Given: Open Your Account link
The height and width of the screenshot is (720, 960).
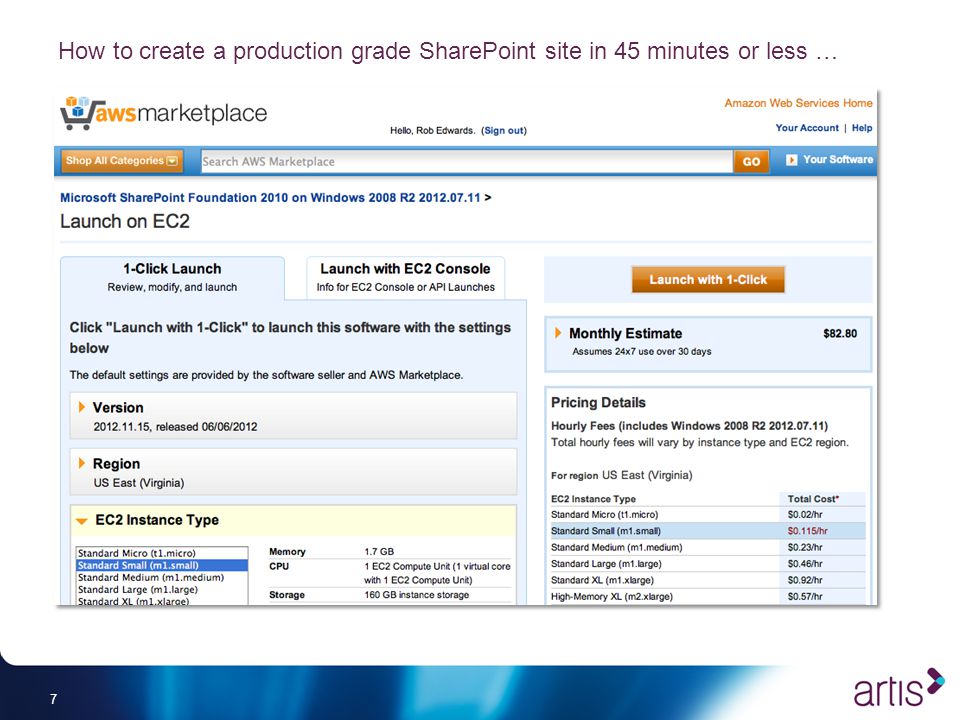Looking at the screenshot, I should 807,128.
